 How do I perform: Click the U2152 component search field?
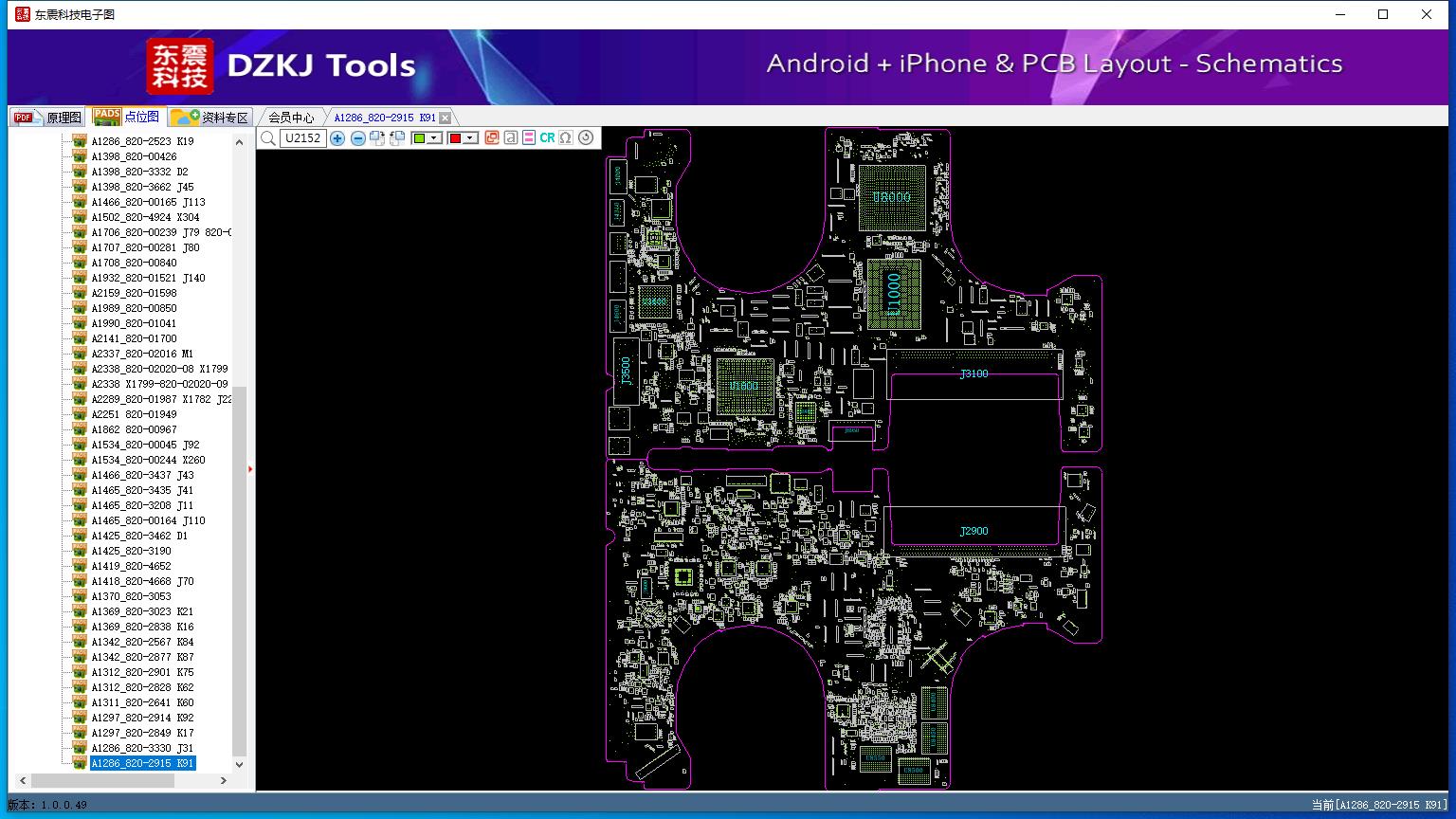pyautogui.click(x=302, y=138)
